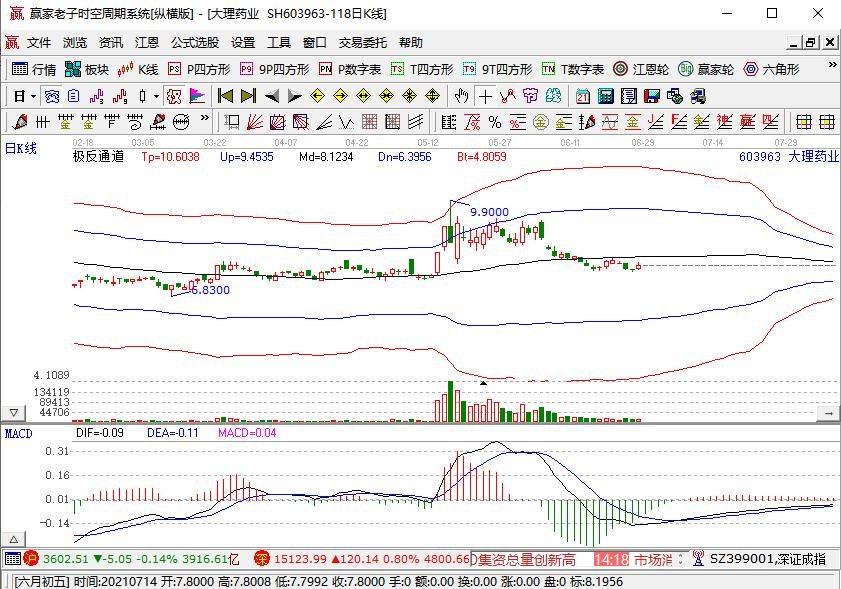Expand the top toolbar overflow chevron
Image resolution: width=841 pixels, height=589 pixels.
coord(832,65)
